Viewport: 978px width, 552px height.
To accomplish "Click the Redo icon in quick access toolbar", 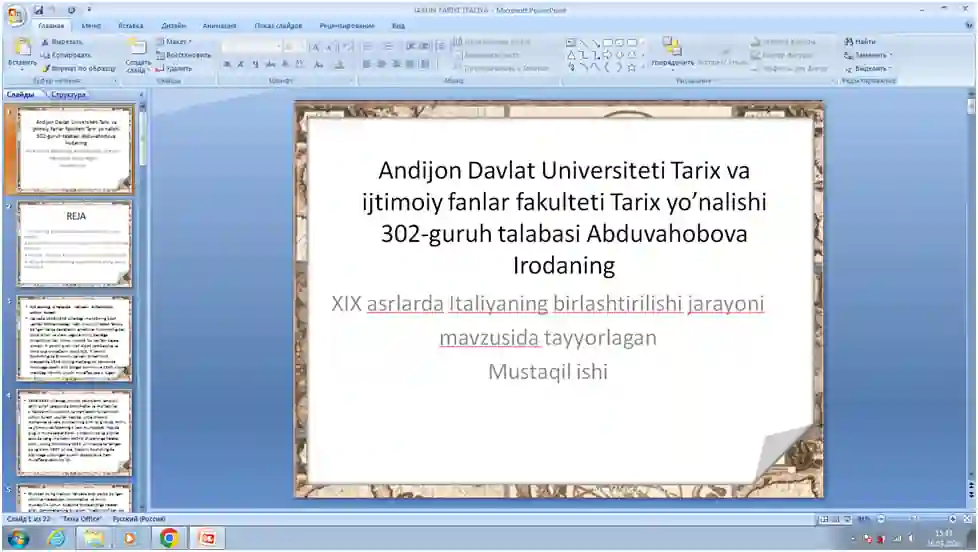I will click(71, 10).
